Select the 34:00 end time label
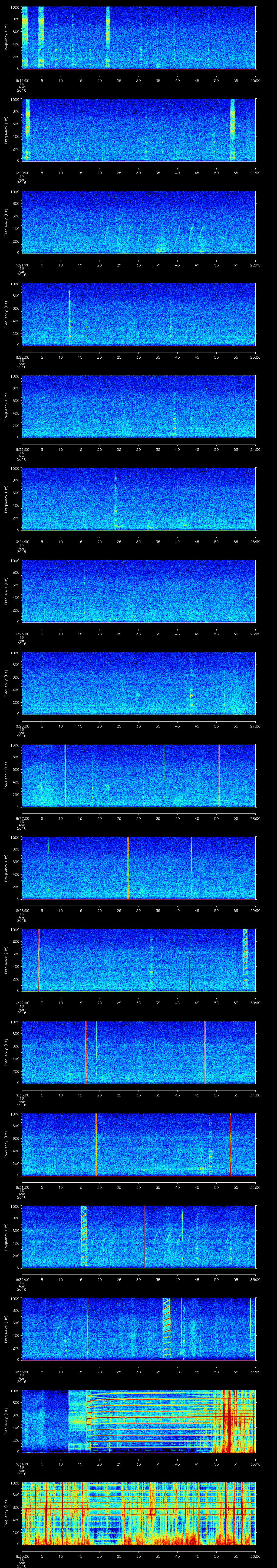This screenshot has width=277, height=1568. 255,1372
